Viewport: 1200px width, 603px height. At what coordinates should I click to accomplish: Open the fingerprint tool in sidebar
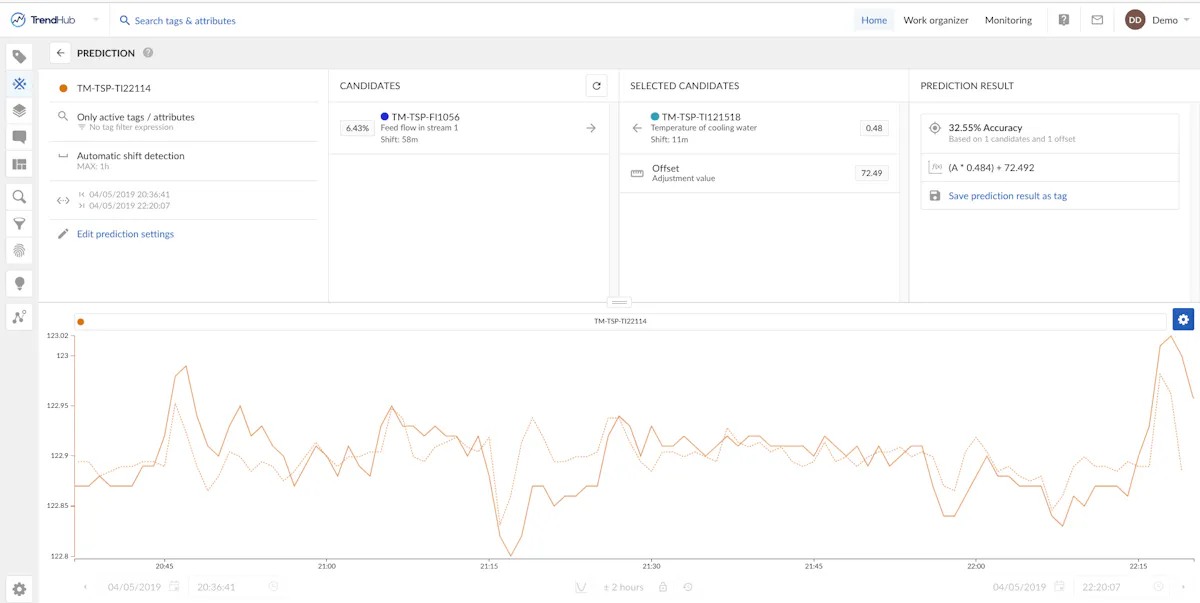coord(19,251)
